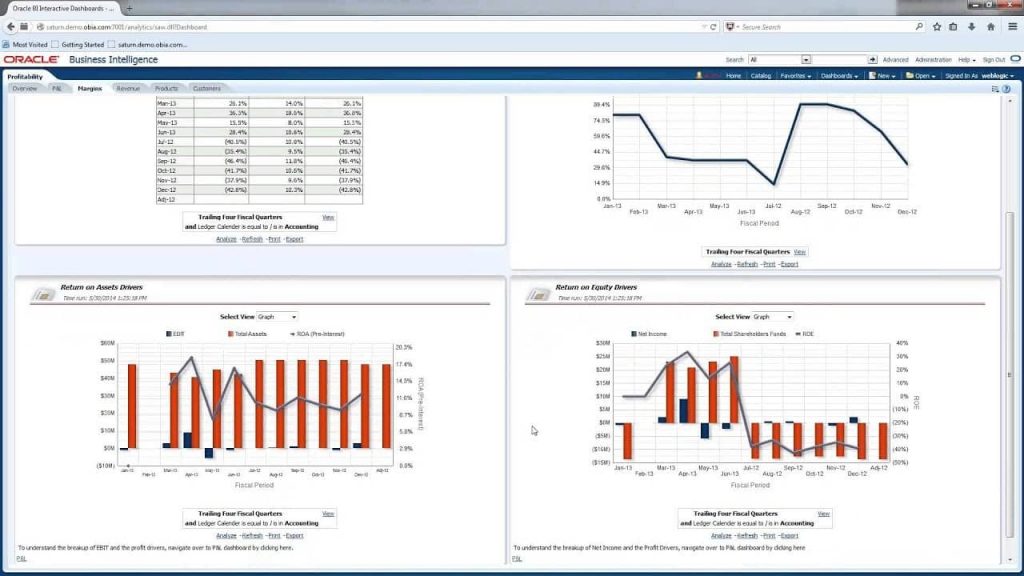Expand the Return on Assets Select View dropdown
1024x576 pixels.
277,317
